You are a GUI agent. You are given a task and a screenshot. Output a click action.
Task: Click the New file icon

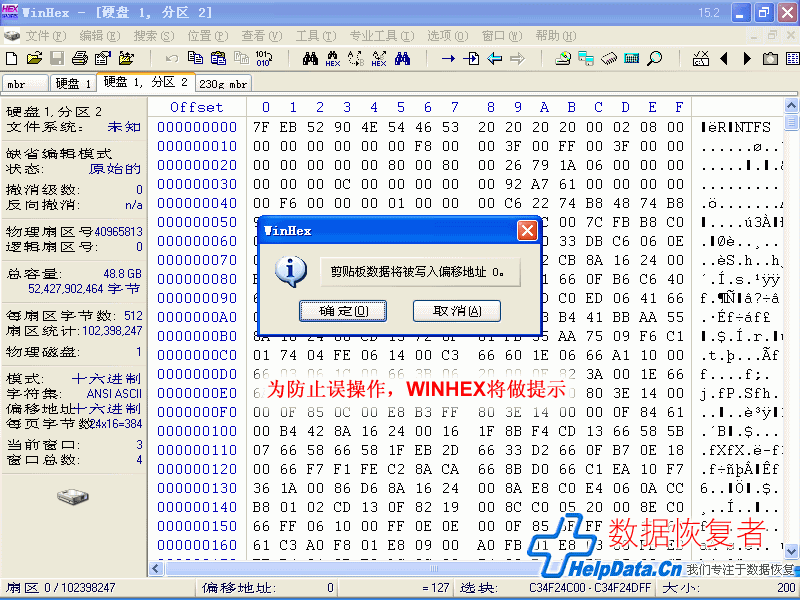(11, 58)
